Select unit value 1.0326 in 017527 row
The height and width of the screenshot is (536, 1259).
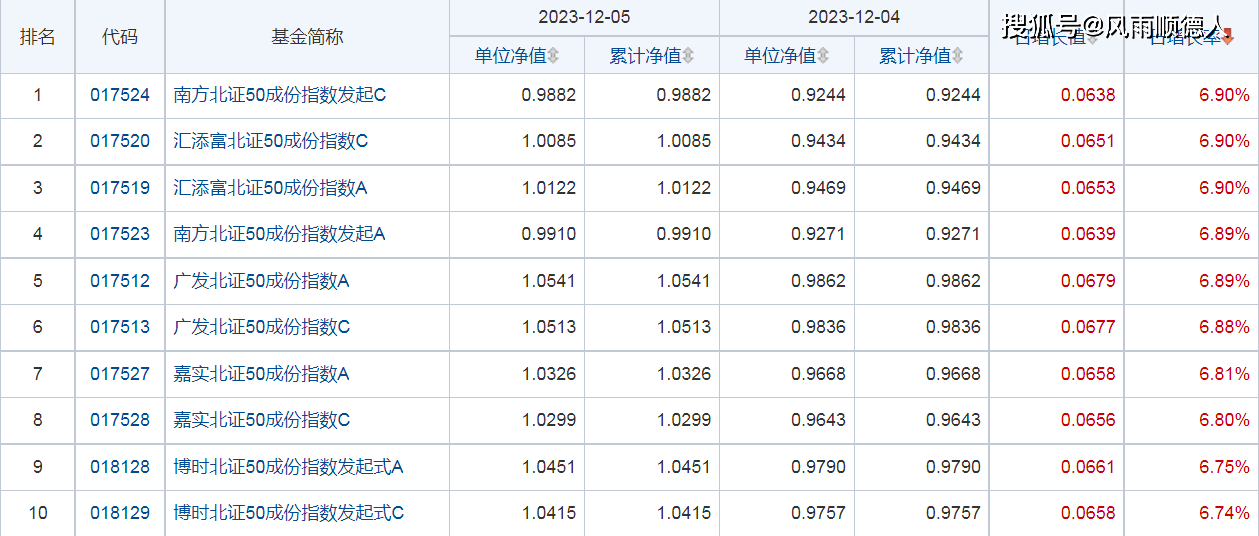click(x=549, y=374)
